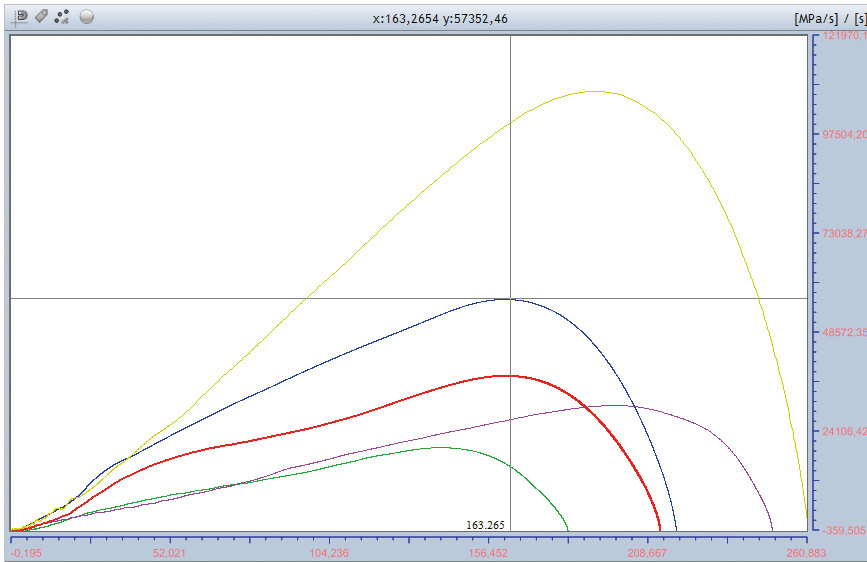This screenshot has width=867, height=562.
Task: Click y-axis value -359,505
Action: point(844,530)
